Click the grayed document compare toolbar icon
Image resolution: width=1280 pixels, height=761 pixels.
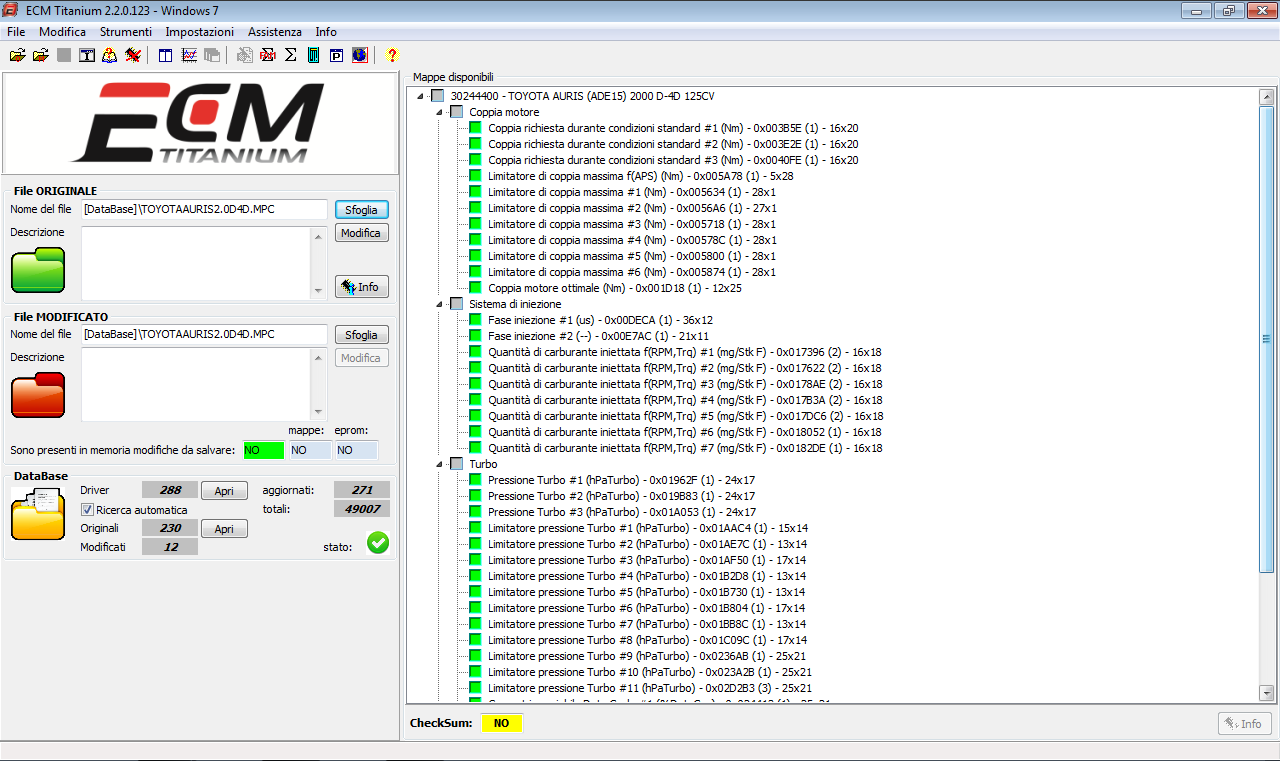[245, 55]
